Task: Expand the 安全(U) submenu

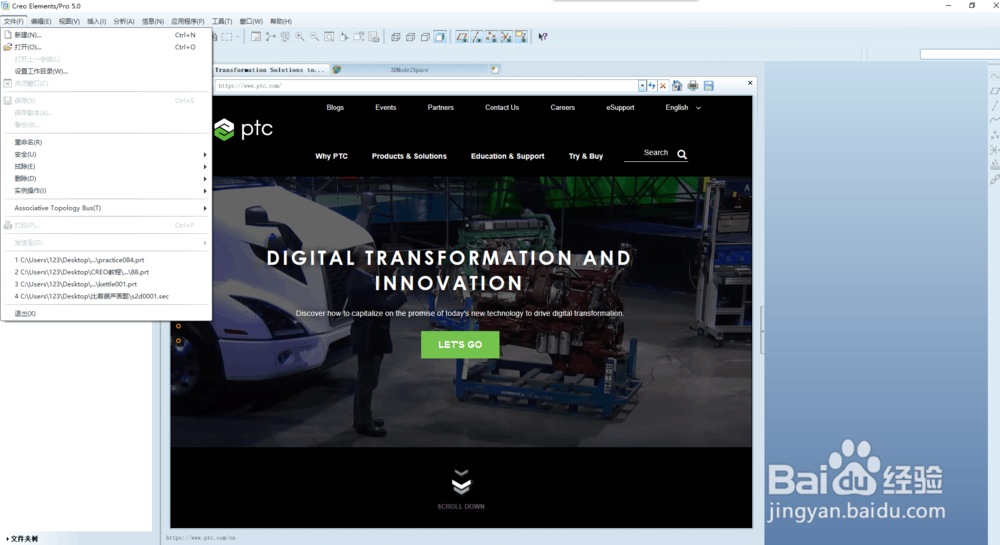Action: click(x=106, y=154)
